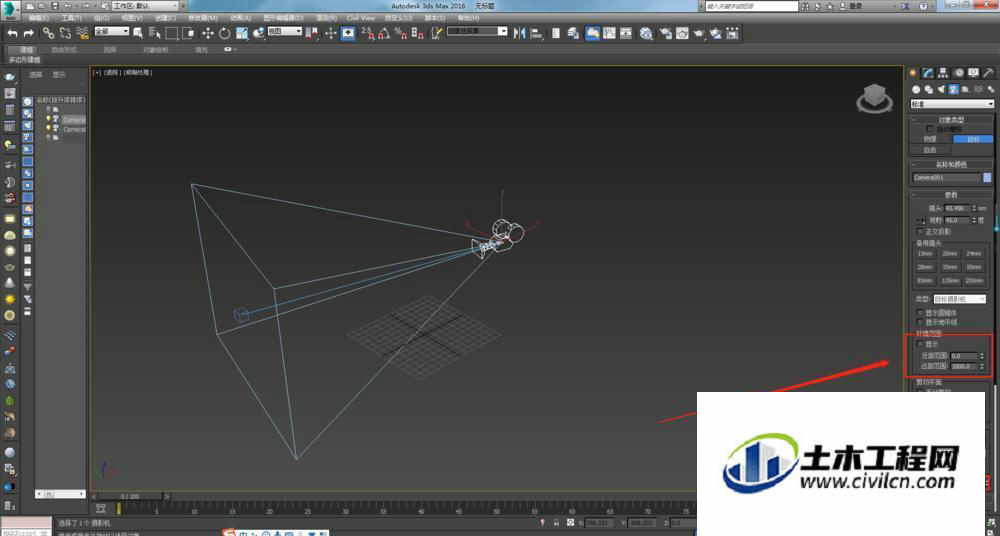Click the Undo arrow in main toolbar
This screenshot has height=536, width=1000.
12,33
